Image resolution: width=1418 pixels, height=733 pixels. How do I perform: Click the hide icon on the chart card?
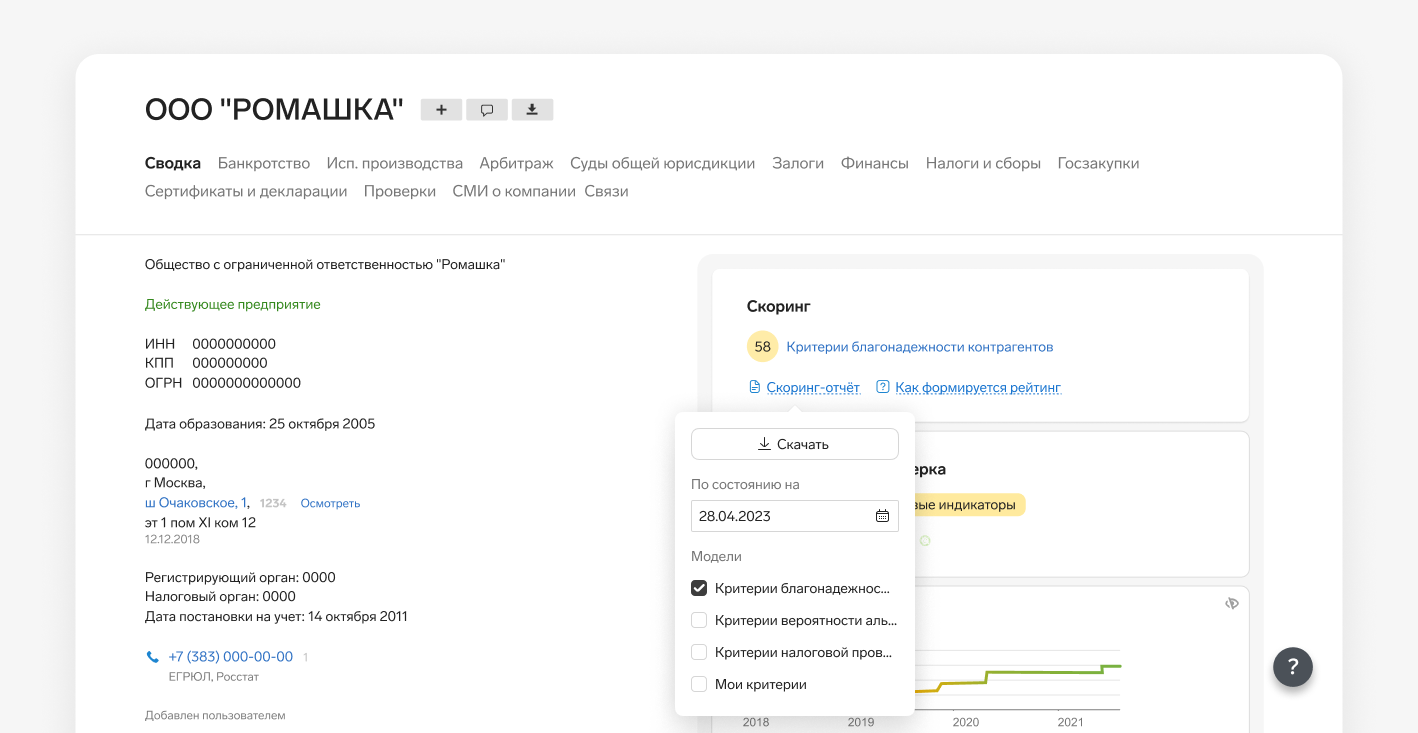click(1231, 603)
